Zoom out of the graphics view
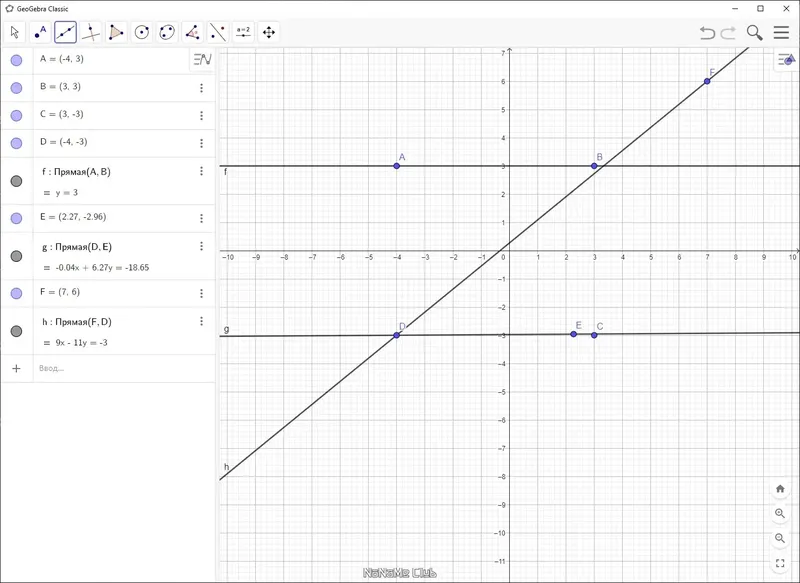The width and height of the screenshot is (800, 583). [780, 538]
